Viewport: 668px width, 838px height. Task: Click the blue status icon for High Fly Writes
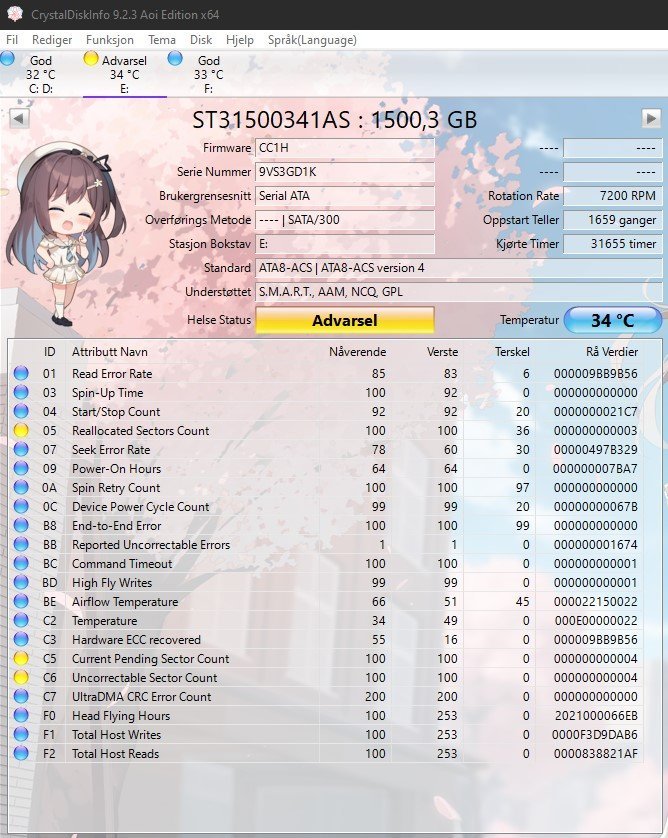(x=21, y=582)
